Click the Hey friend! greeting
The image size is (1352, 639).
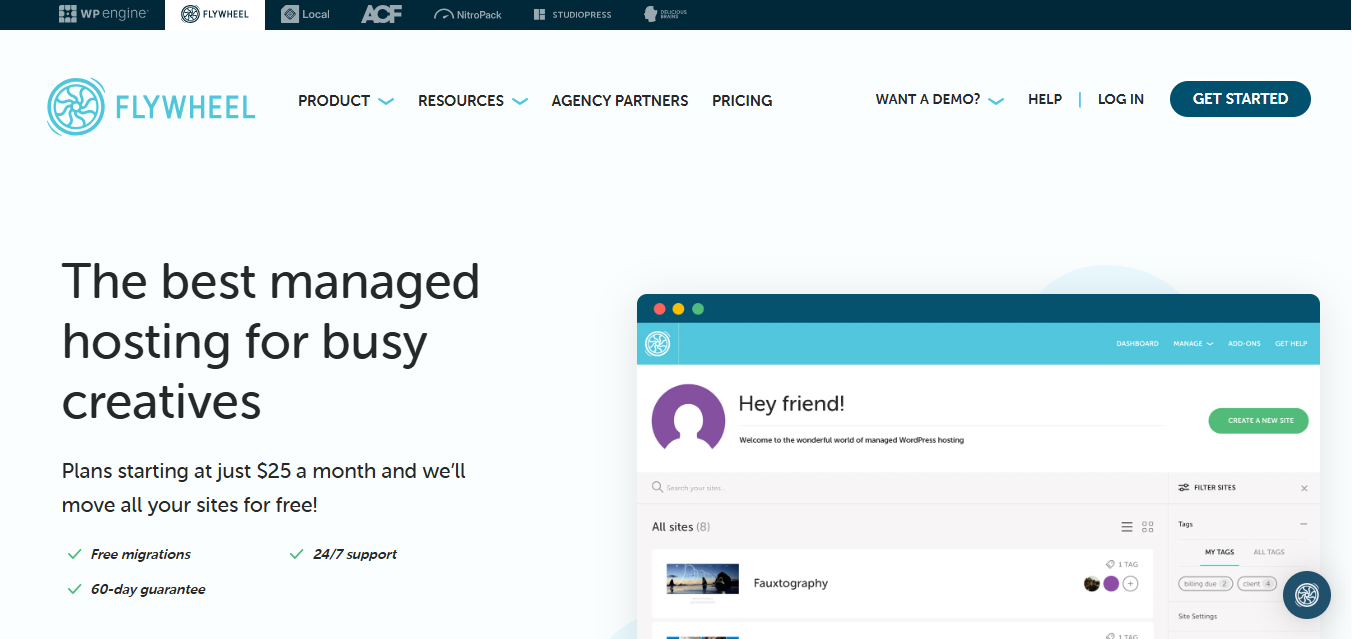791,403
